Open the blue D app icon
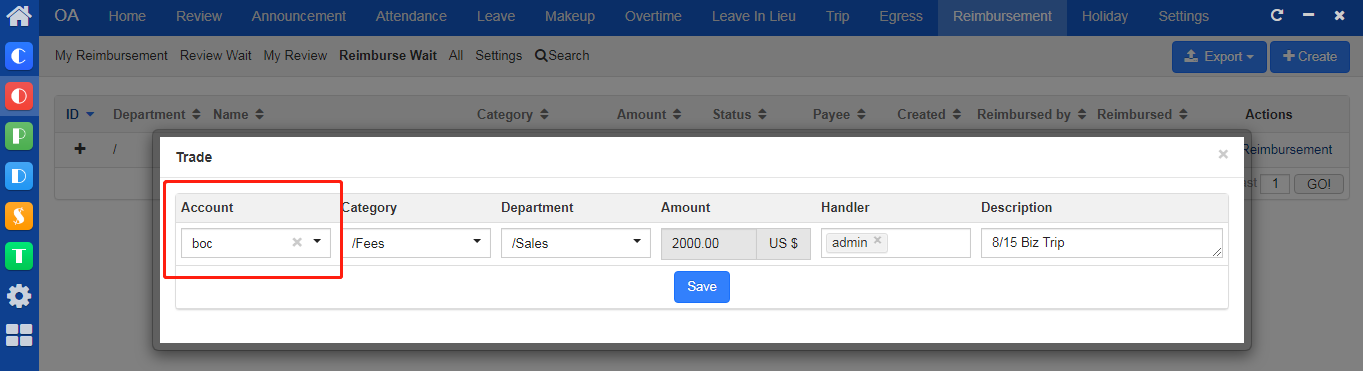 click(19, 175)
